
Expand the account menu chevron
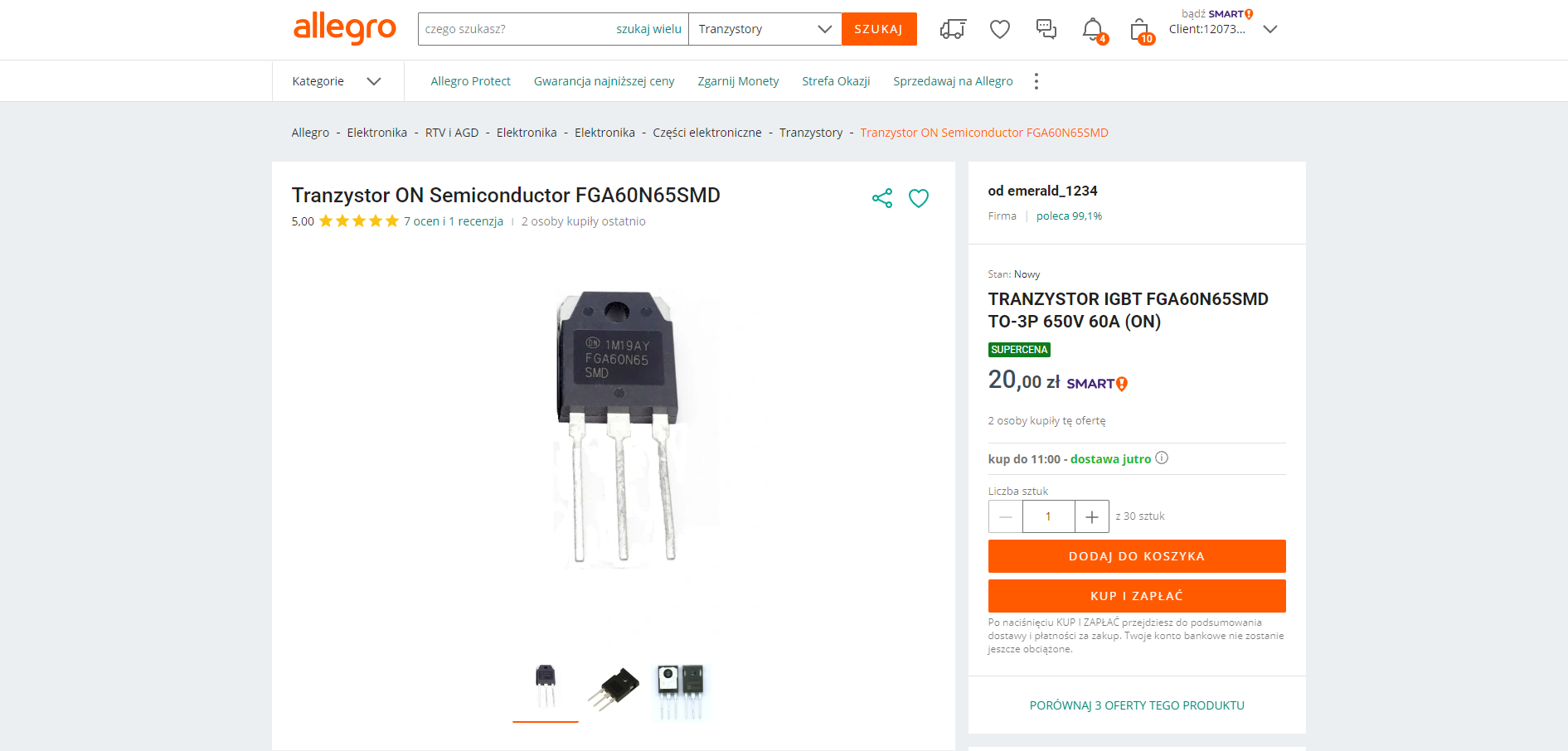click(x=1269, y=29)
